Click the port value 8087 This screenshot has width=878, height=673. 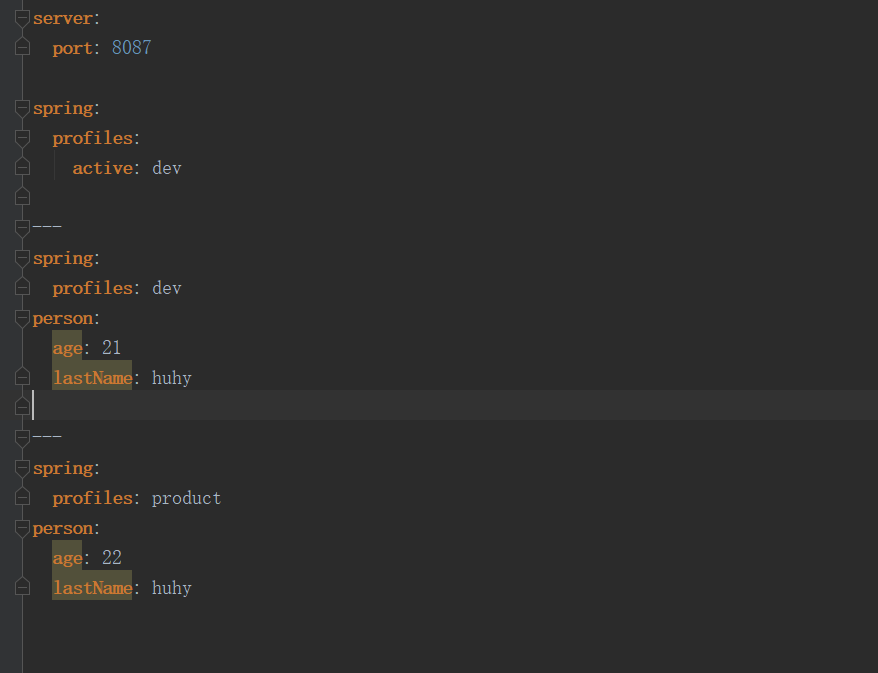[x=131, y=48]
